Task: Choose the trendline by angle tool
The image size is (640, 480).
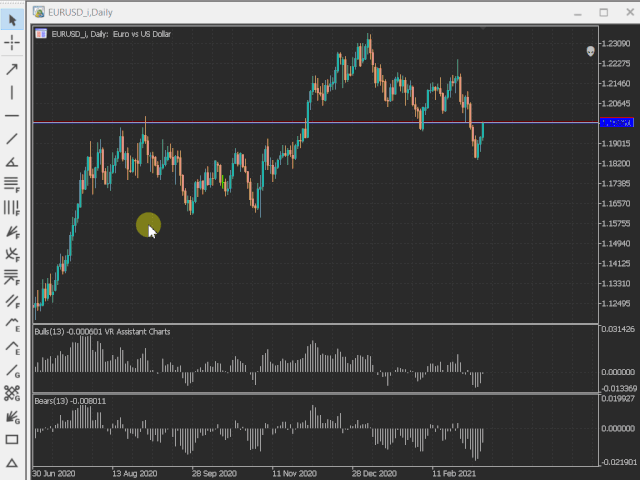Action: (12, 162)
